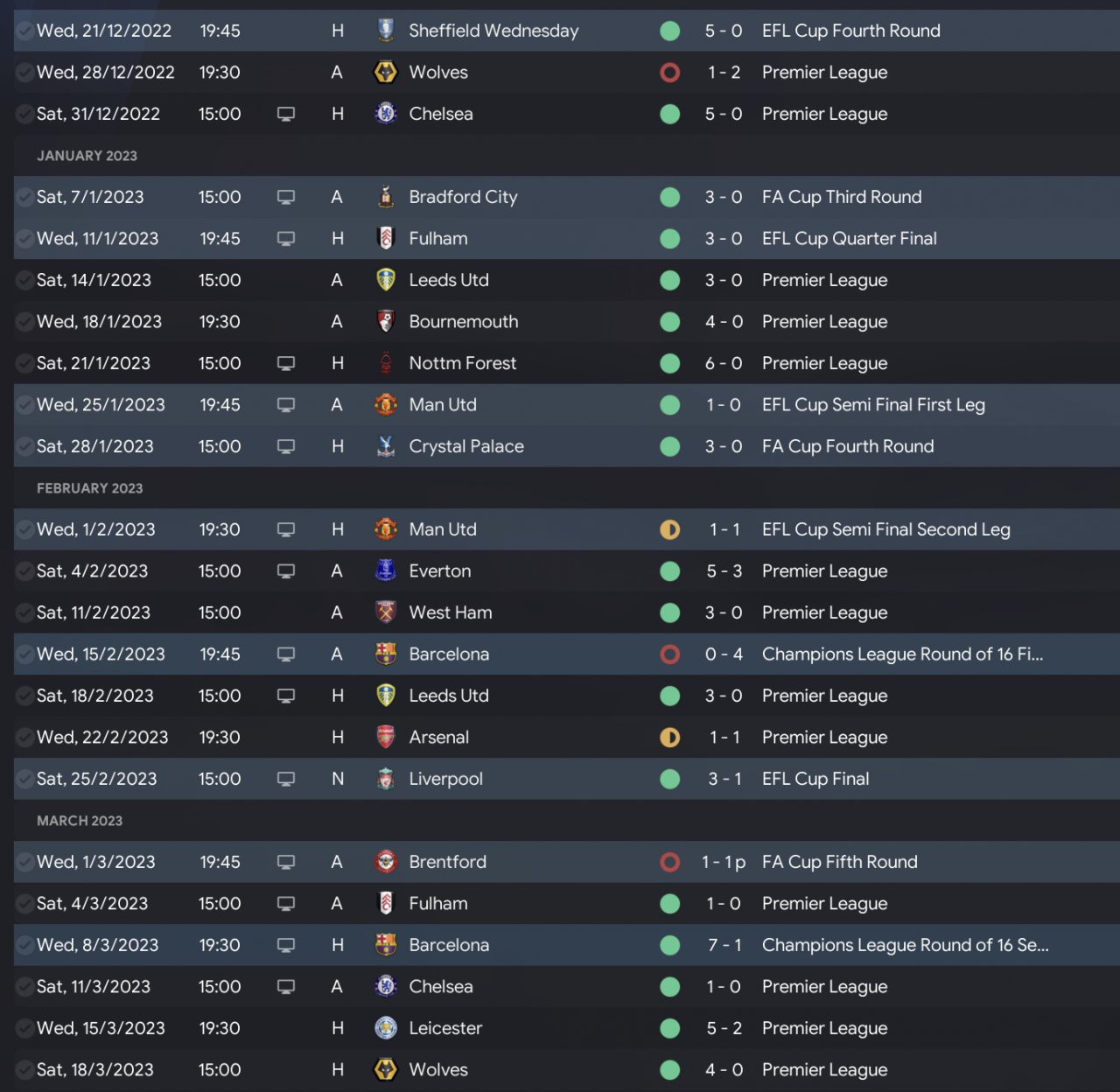This screenshot has height=1092, width=1120.
Task: Click the orange draw indicator on Arsenal match
Action: pos(669,738)
